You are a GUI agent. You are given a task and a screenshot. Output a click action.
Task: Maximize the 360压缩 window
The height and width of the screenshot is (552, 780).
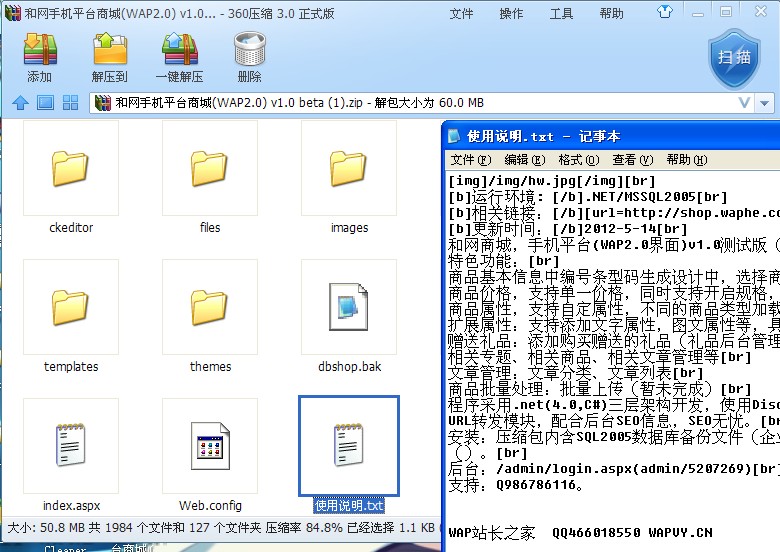click(726, 12)
